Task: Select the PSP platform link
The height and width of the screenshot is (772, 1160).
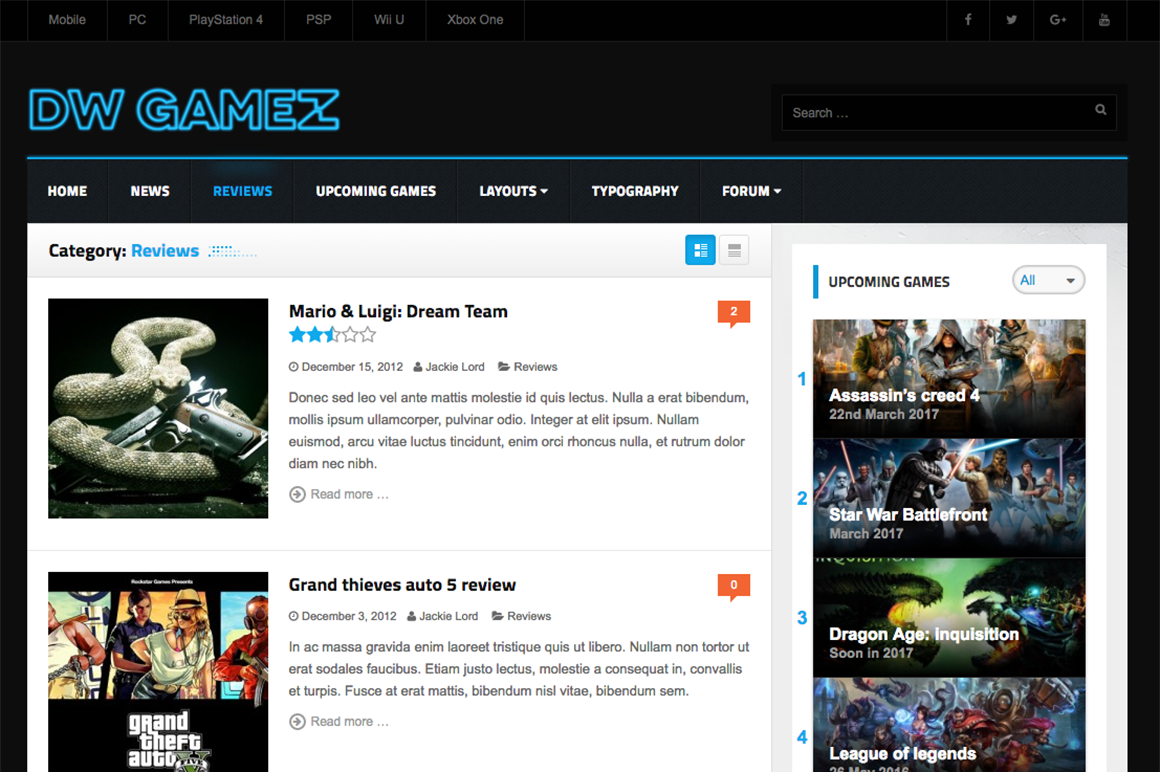Action: point(319,20)
